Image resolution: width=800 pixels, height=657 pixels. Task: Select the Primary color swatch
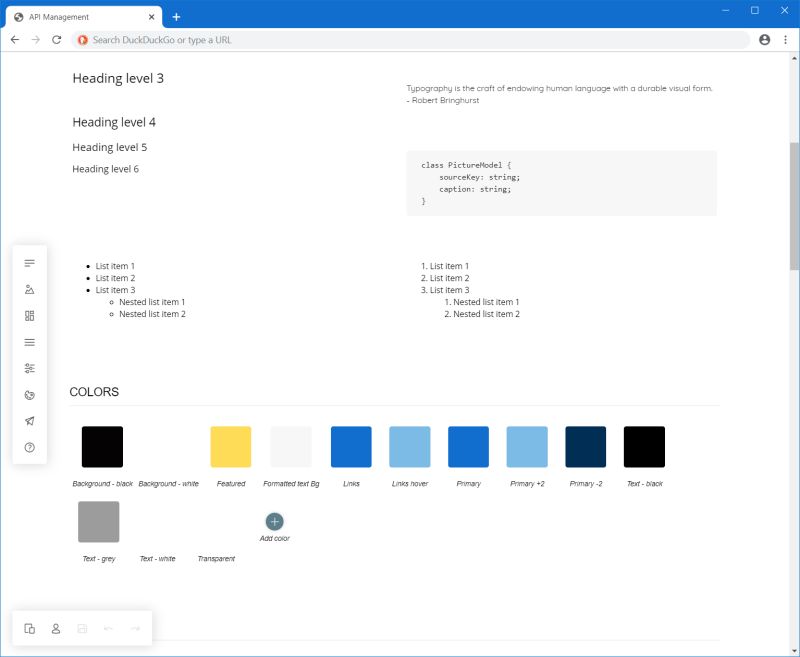pos(467,446)
